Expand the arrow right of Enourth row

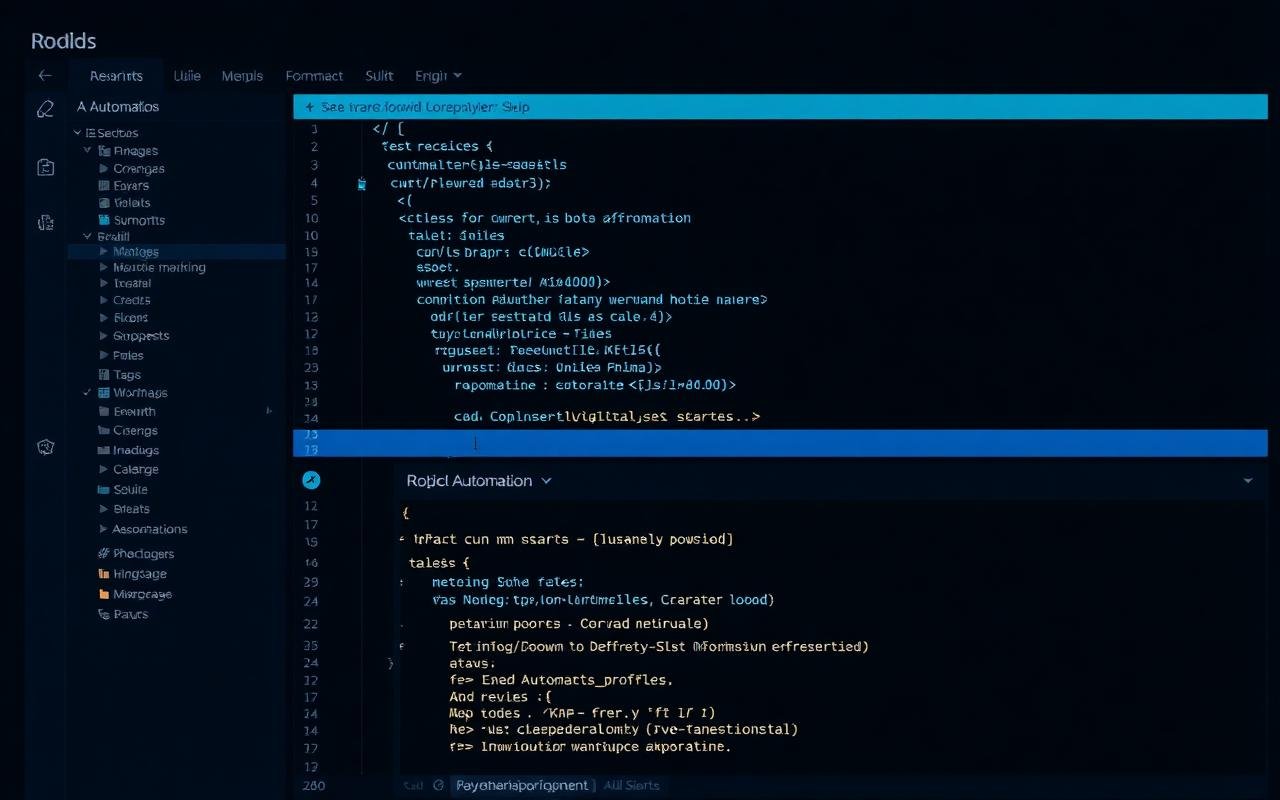pyautogui.click(x=269, y=411)
